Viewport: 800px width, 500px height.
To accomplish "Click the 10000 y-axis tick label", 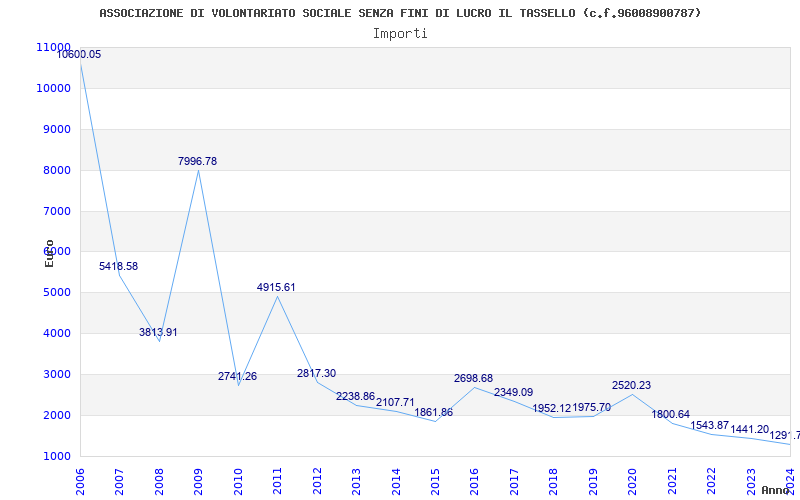I will (x=54, y=88).
